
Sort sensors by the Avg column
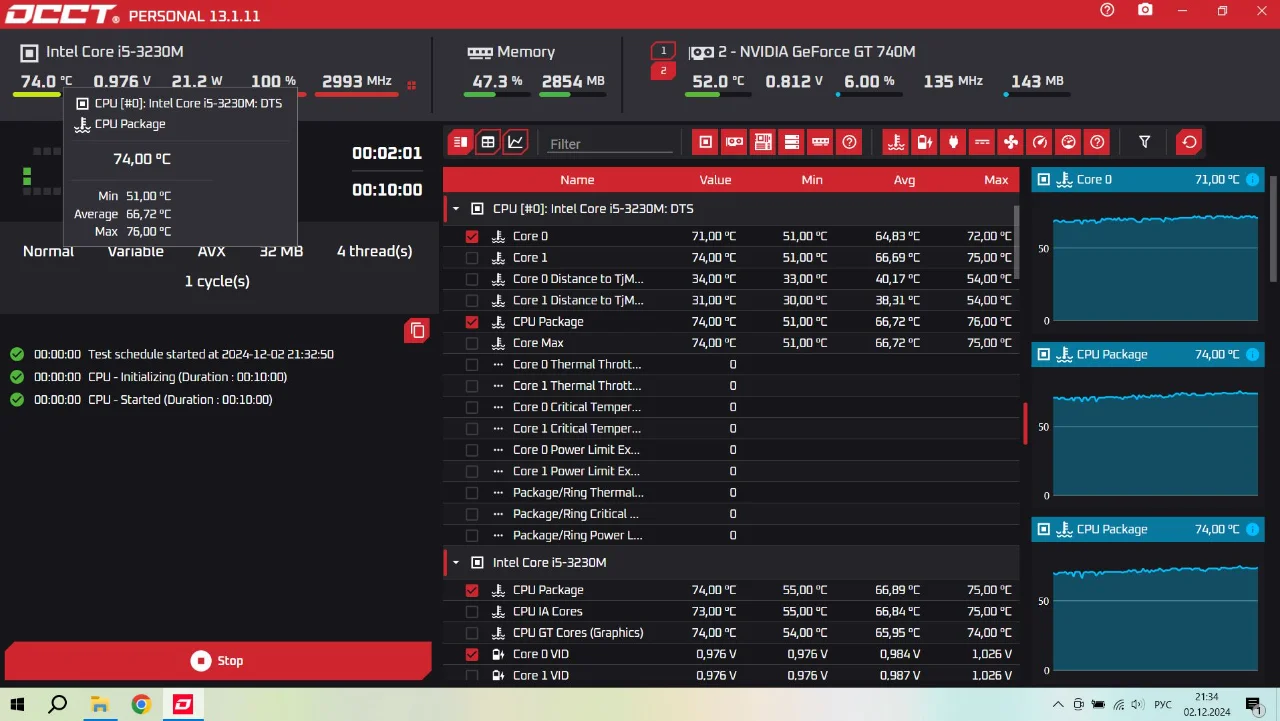(904, 180)
